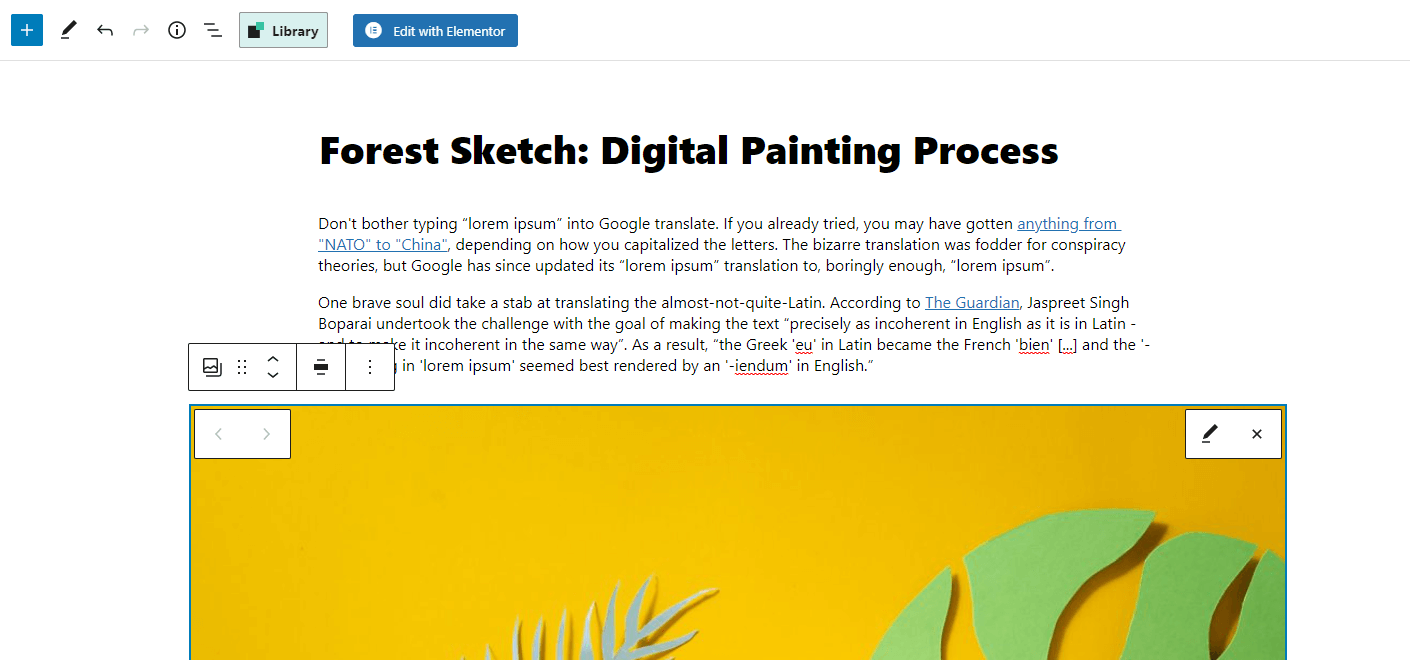
Task: Open the block alignment dropdown
Action: click(321, 367)
